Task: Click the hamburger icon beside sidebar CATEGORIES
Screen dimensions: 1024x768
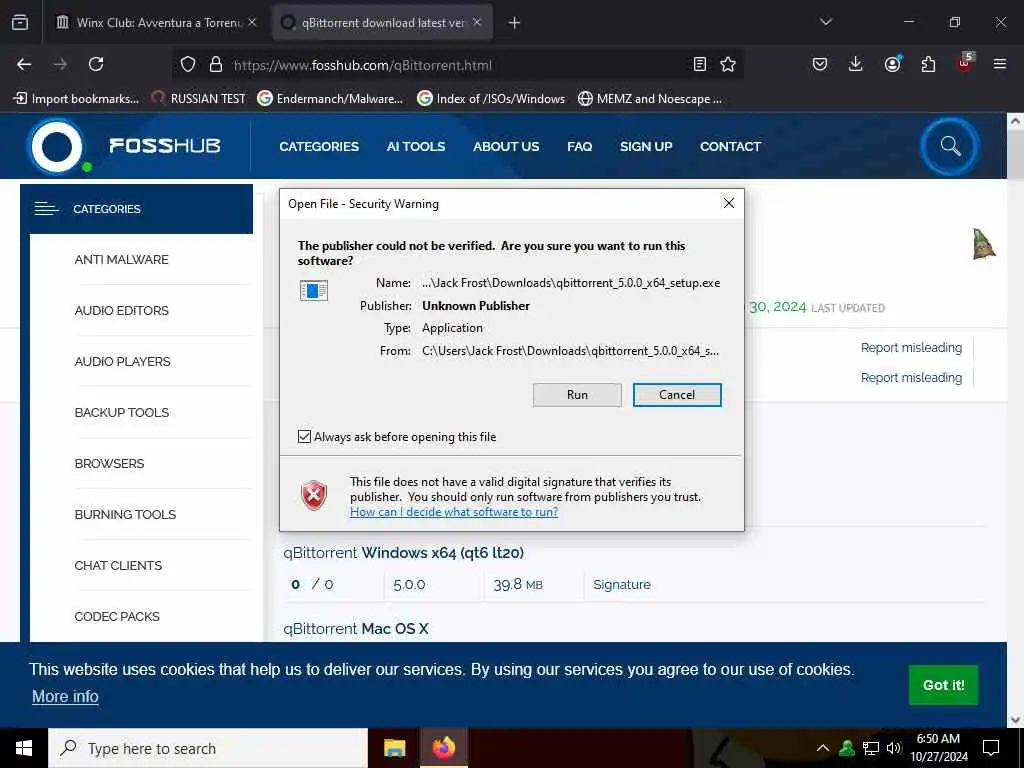Action: click(46, 208)
